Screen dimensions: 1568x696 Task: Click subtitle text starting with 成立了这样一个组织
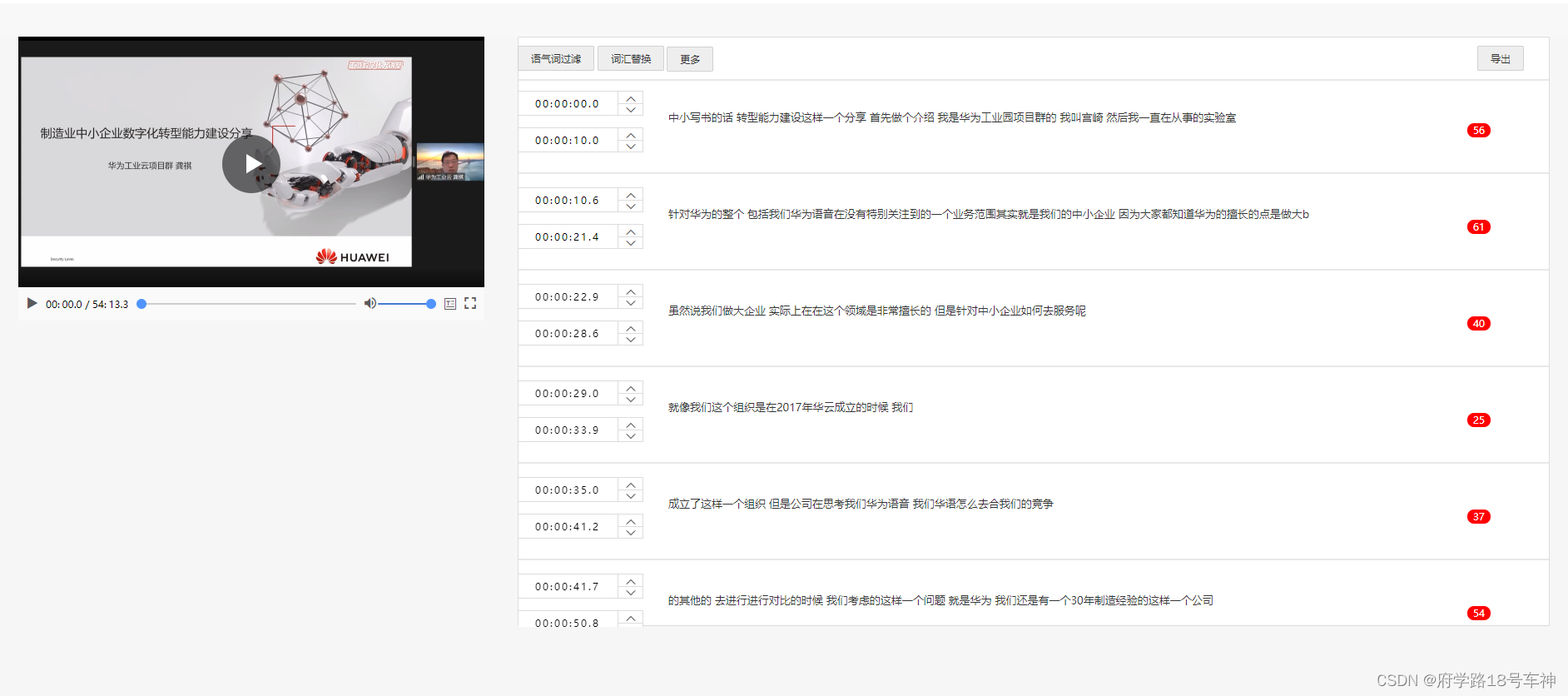tap(861, 504)
